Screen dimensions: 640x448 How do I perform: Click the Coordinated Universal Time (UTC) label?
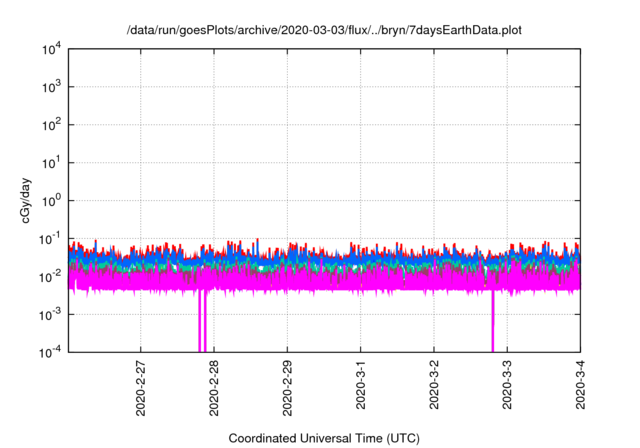[x=324, y=438]
